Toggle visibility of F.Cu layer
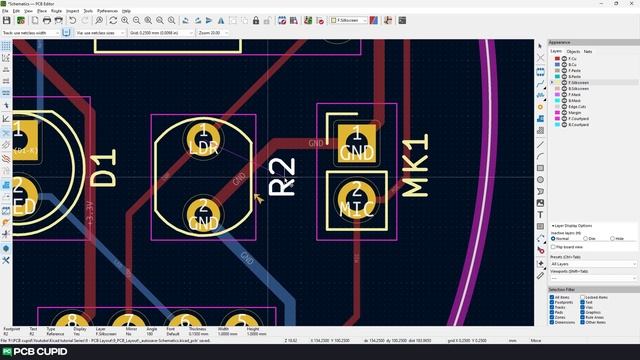 pos(564,59)
